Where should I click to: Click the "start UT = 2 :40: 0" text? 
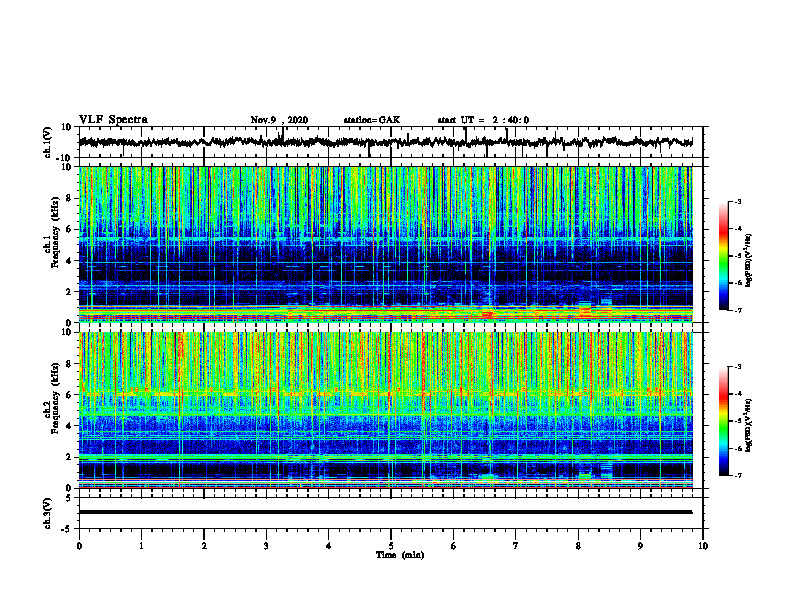click(x=483, y=120)
